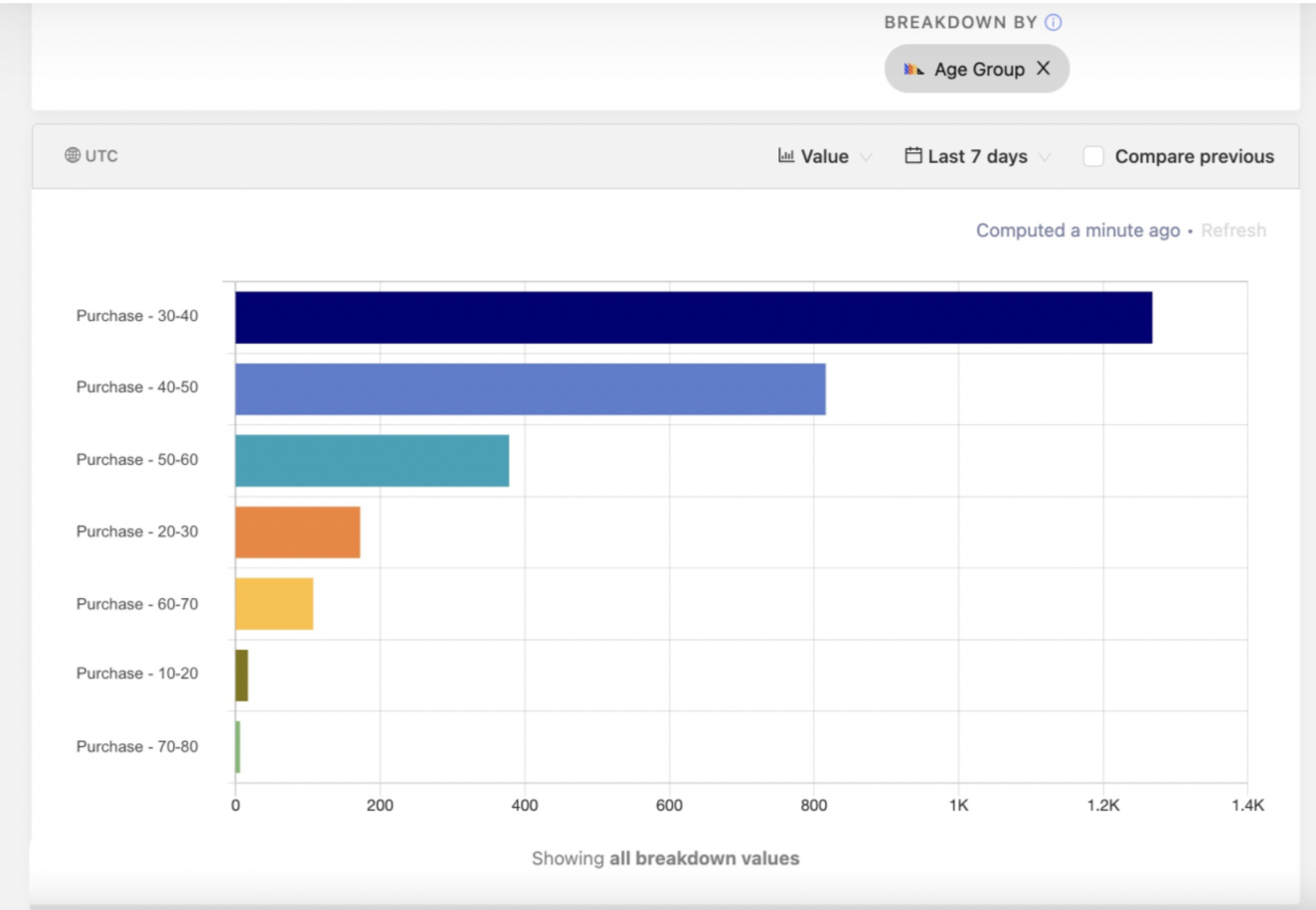The image size is (1316, 910).
Task: Click the yellow Purchase 60-70 bar
Action: [274, 604]
